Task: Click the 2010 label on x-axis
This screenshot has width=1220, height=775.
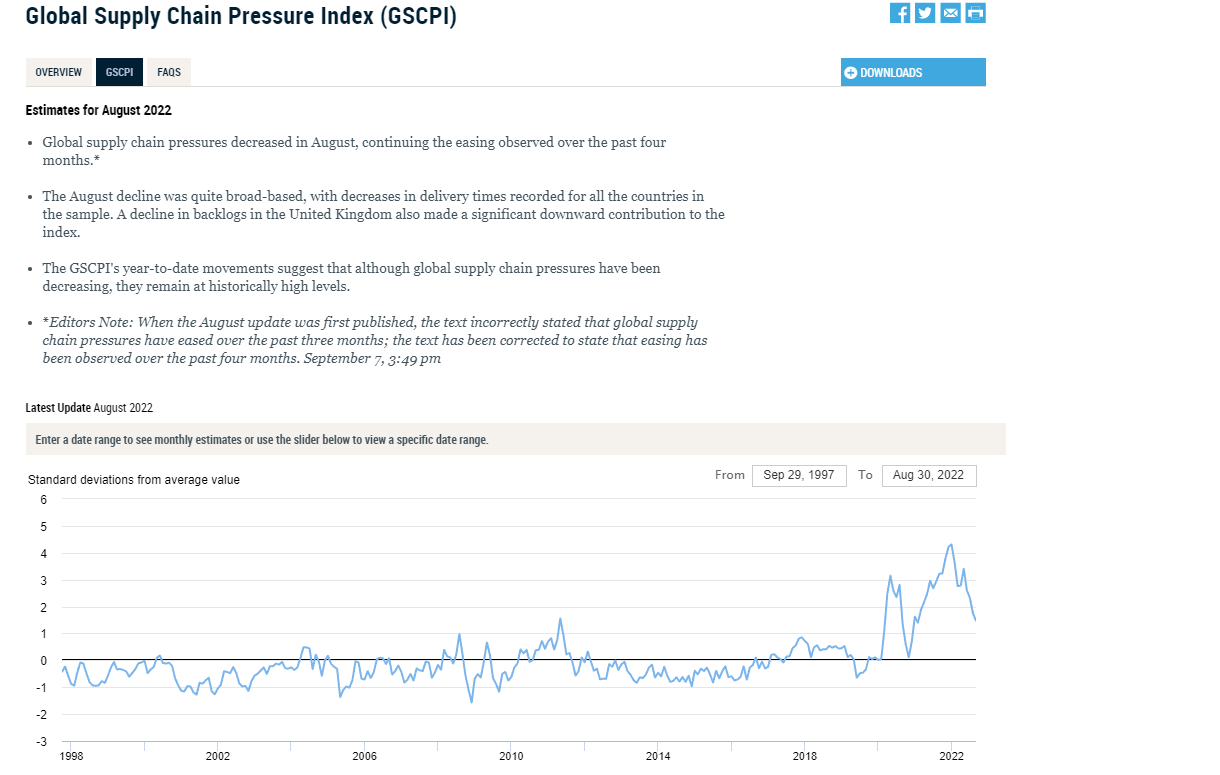Action: coord(511,756)
